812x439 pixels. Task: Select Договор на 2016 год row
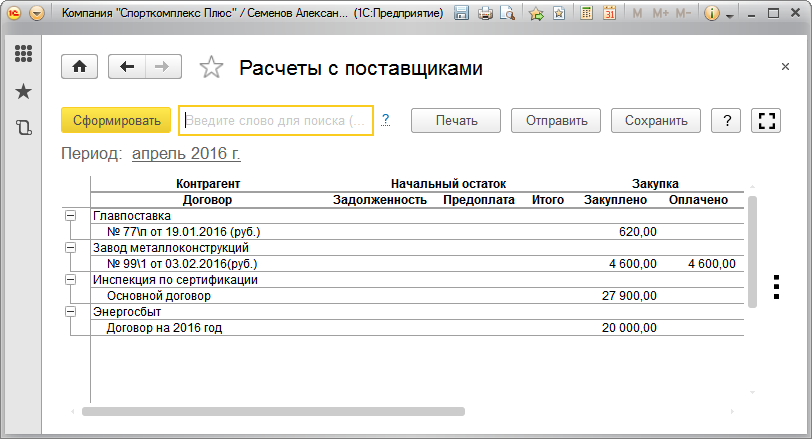[417, 328]
